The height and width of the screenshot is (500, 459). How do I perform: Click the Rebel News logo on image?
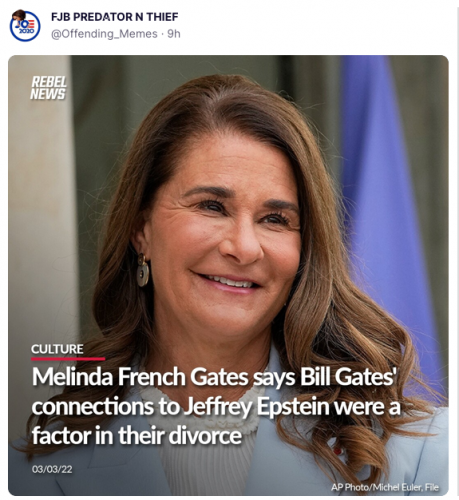click(49, 88)
